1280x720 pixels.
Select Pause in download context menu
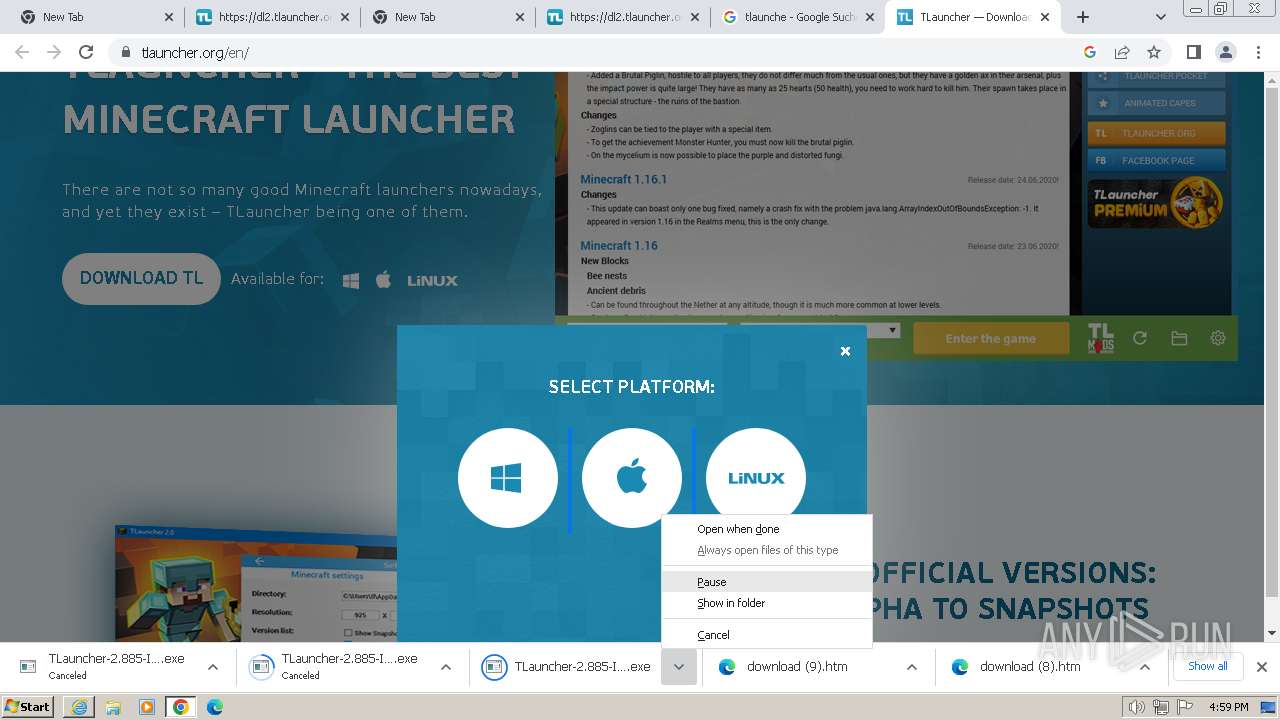pos(767,582)
